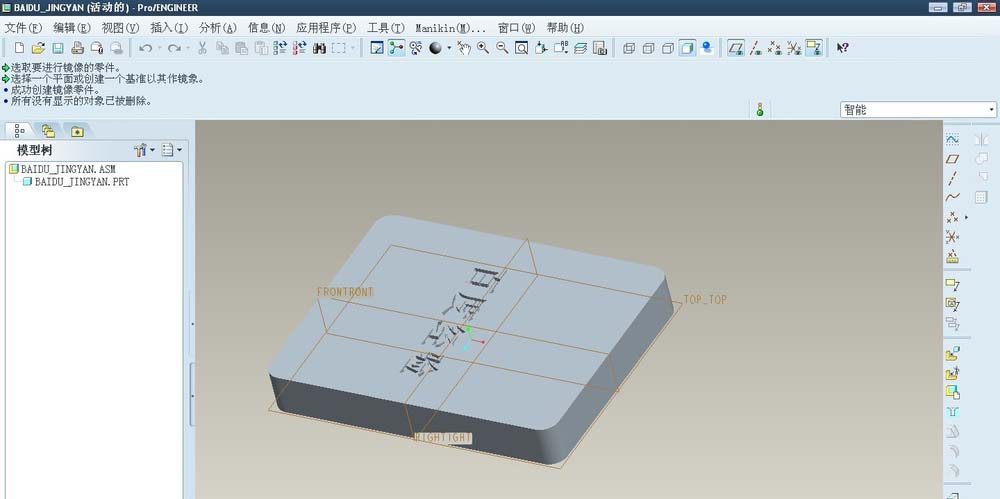Create datum points from right toolbar

point(952,218)
